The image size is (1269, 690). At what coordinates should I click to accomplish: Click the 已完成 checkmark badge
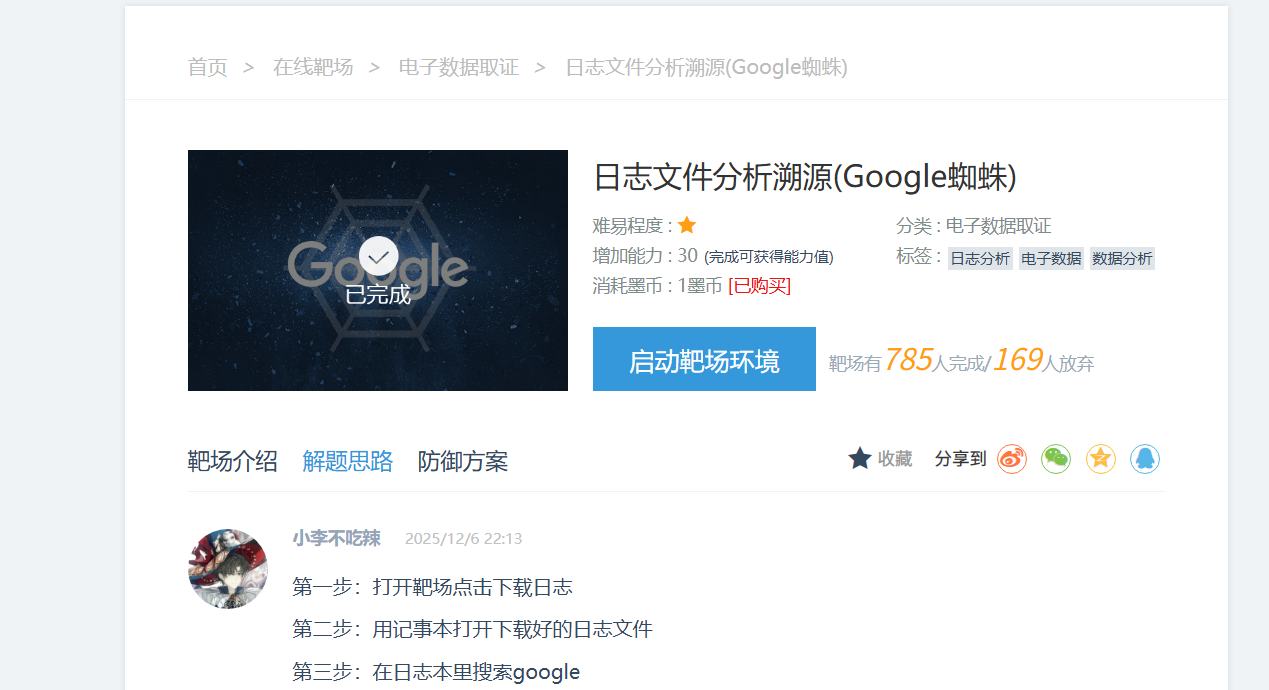(x=378, y=257)
